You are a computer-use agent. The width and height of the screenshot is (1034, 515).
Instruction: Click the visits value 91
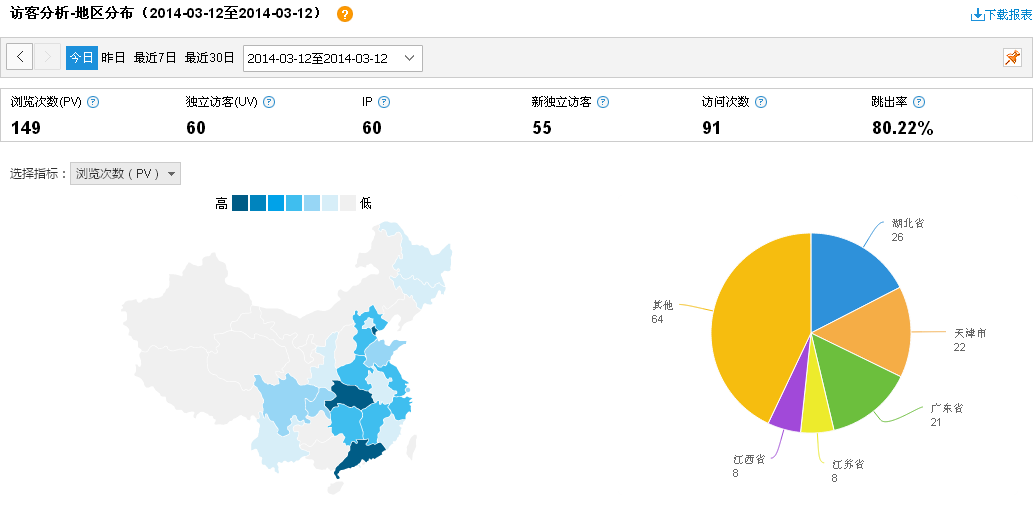click(x=712, y=128)
